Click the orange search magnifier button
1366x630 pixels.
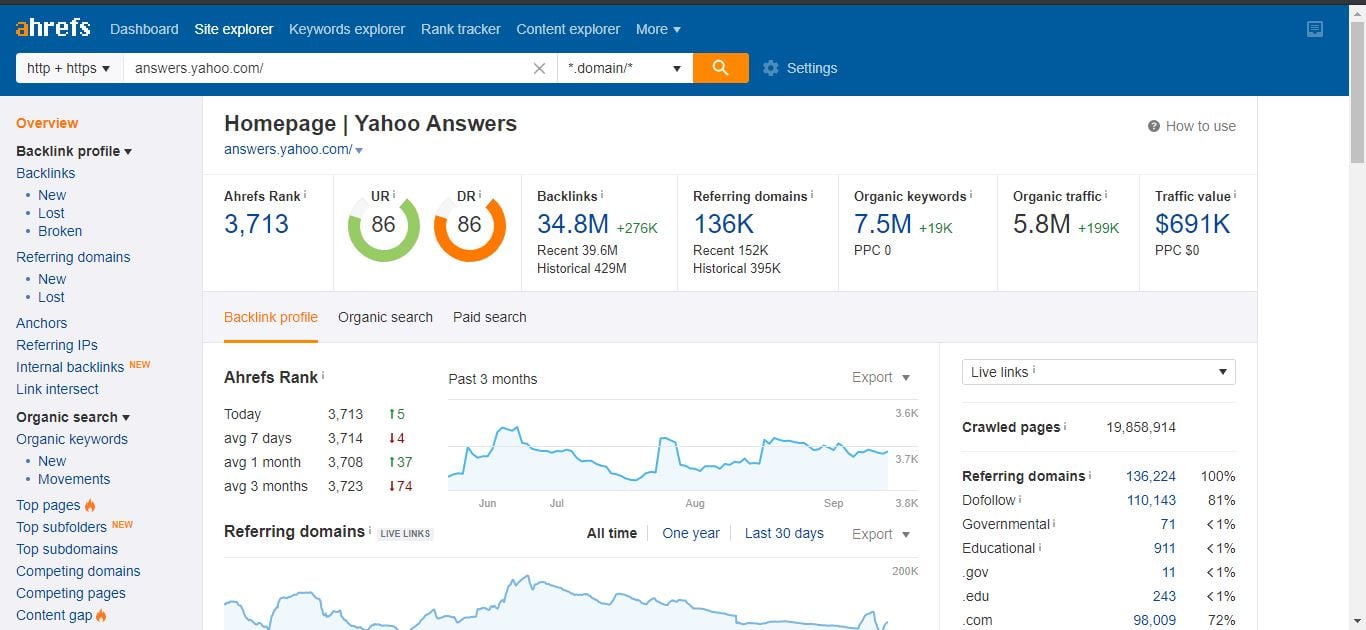click(720, 68)
